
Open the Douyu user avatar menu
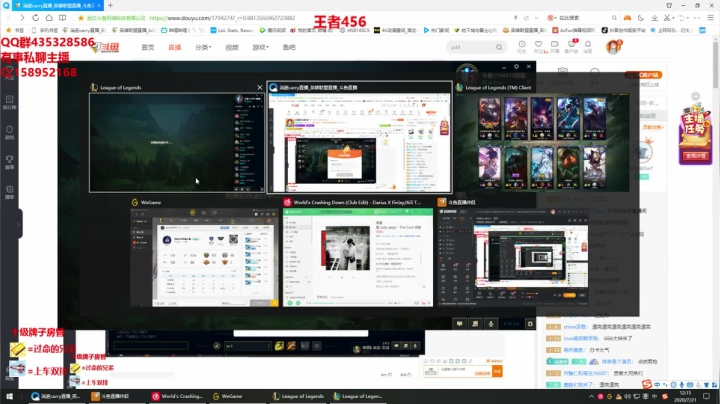613,47
